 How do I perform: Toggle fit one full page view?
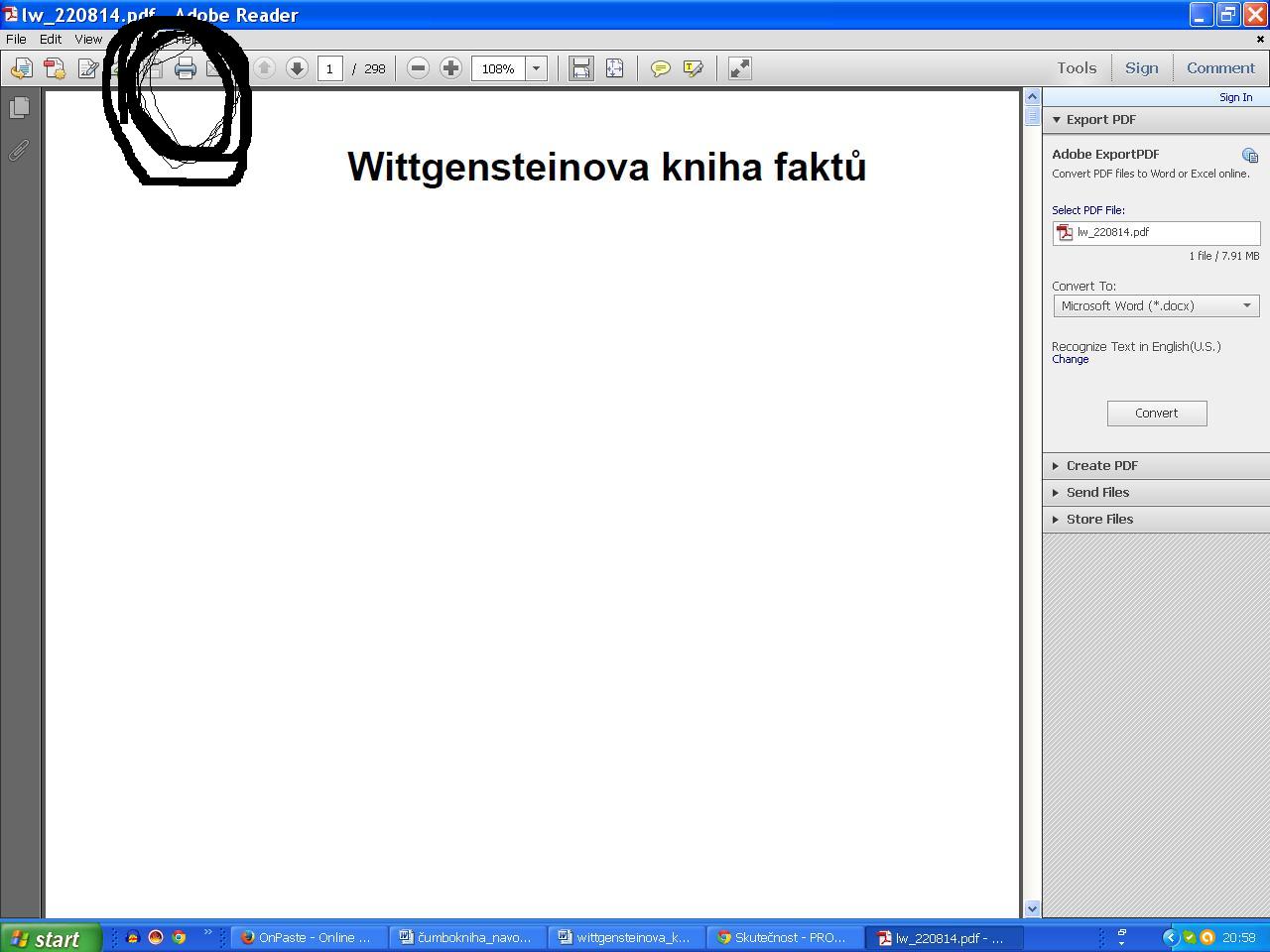[x=615, y=68]
